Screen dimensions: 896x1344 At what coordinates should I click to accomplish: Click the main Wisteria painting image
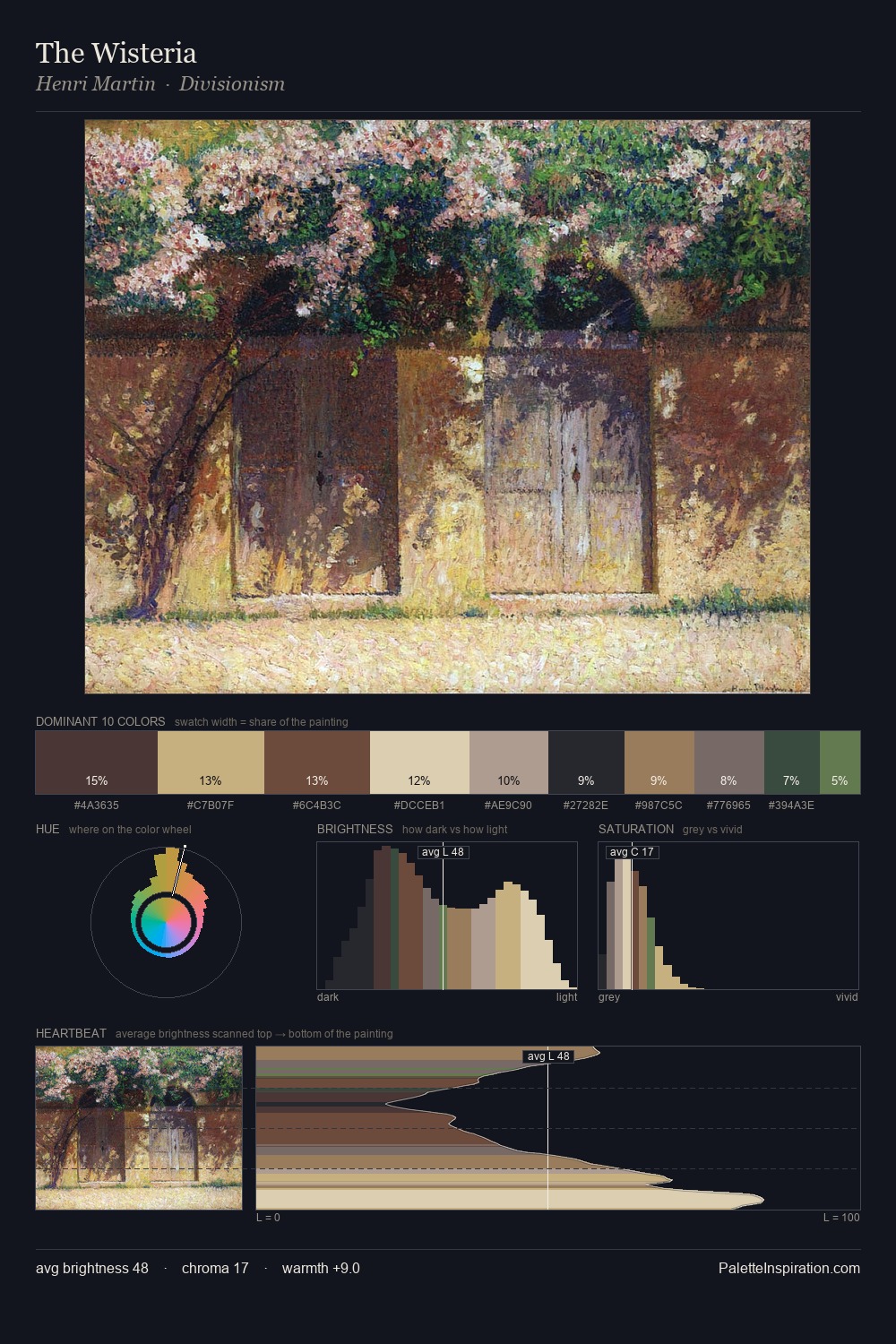click(447, 407)
